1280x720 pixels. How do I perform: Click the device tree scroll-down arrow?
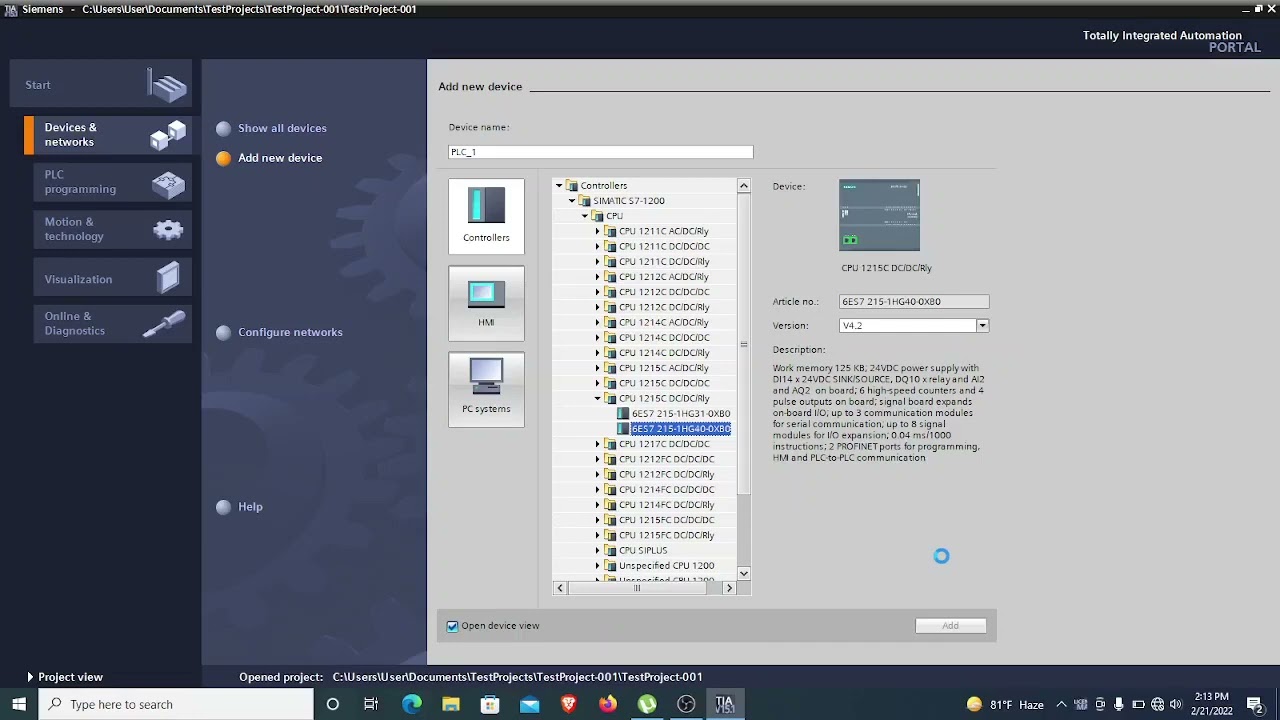click(743, 574)
